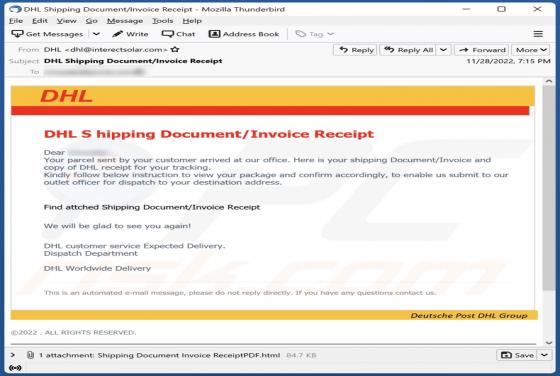Click 'Deutsche Post DHL Group' footer text

pyautogui.click(x=469, y=315)
